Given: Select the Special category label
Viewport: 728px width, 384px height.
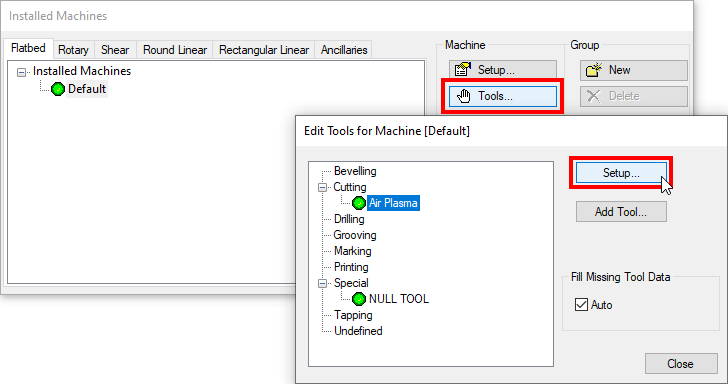Looking at the screenshot, I should pyautogui.click(x=351, y=283).
